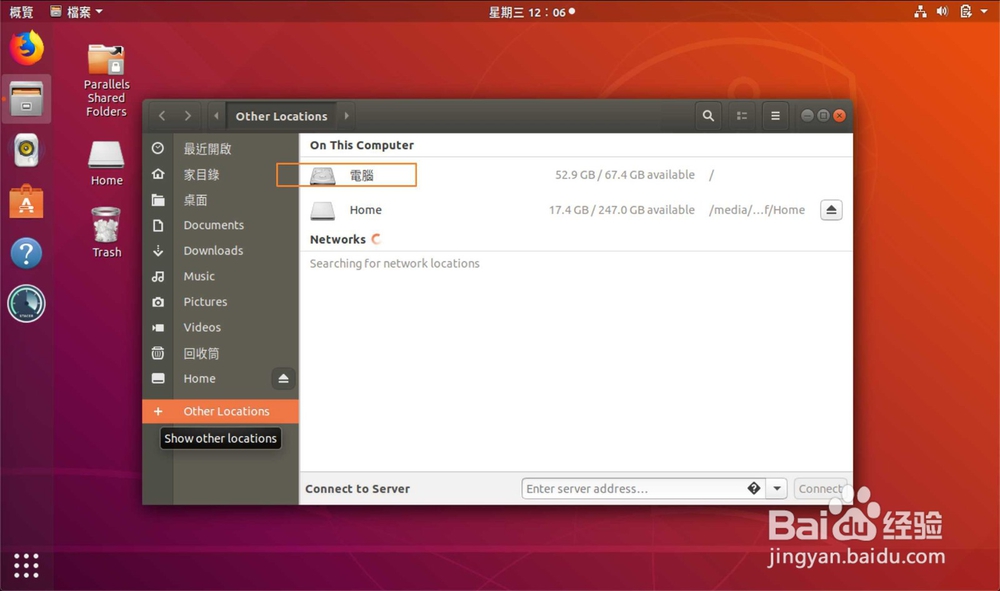The image size is (1000, 591).
Task: Select the Trash desktop icon
Action: [x=107, y=232]
